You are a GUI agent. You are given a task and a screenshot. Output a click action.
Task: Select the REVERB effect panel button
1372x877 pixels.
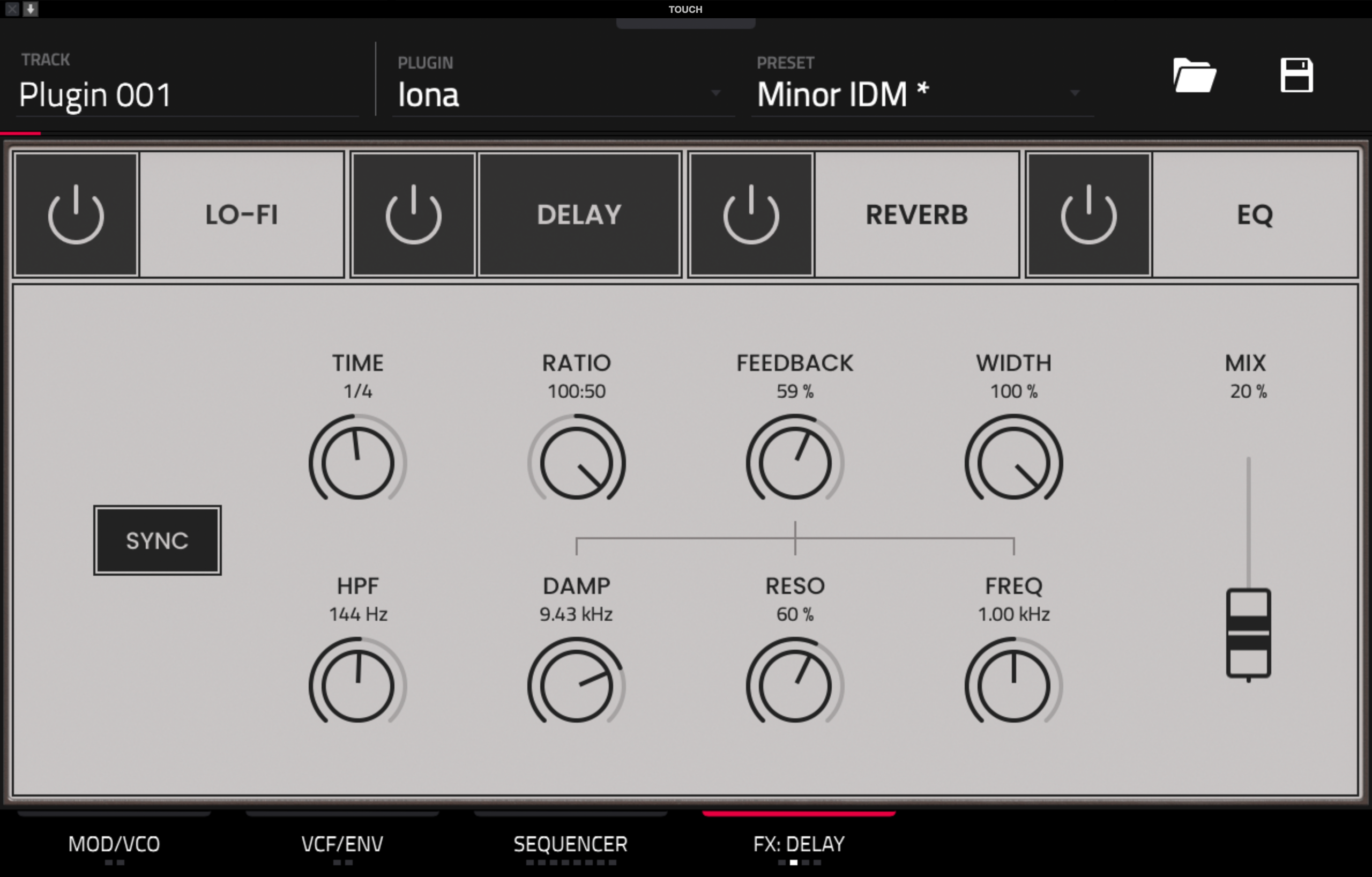916,214
